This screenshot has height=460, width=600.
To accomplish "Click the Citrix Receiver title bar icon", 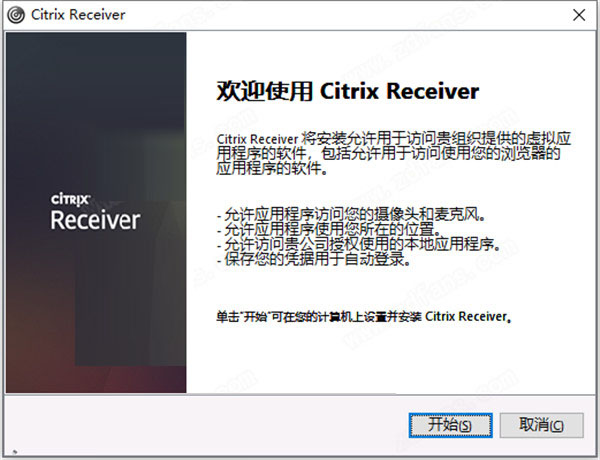I will [x=16, y=15].
